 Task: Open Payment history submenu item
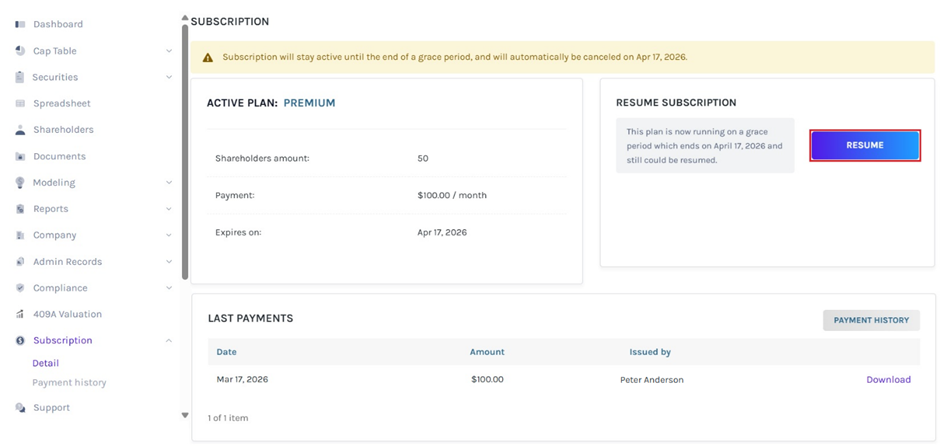69,382
